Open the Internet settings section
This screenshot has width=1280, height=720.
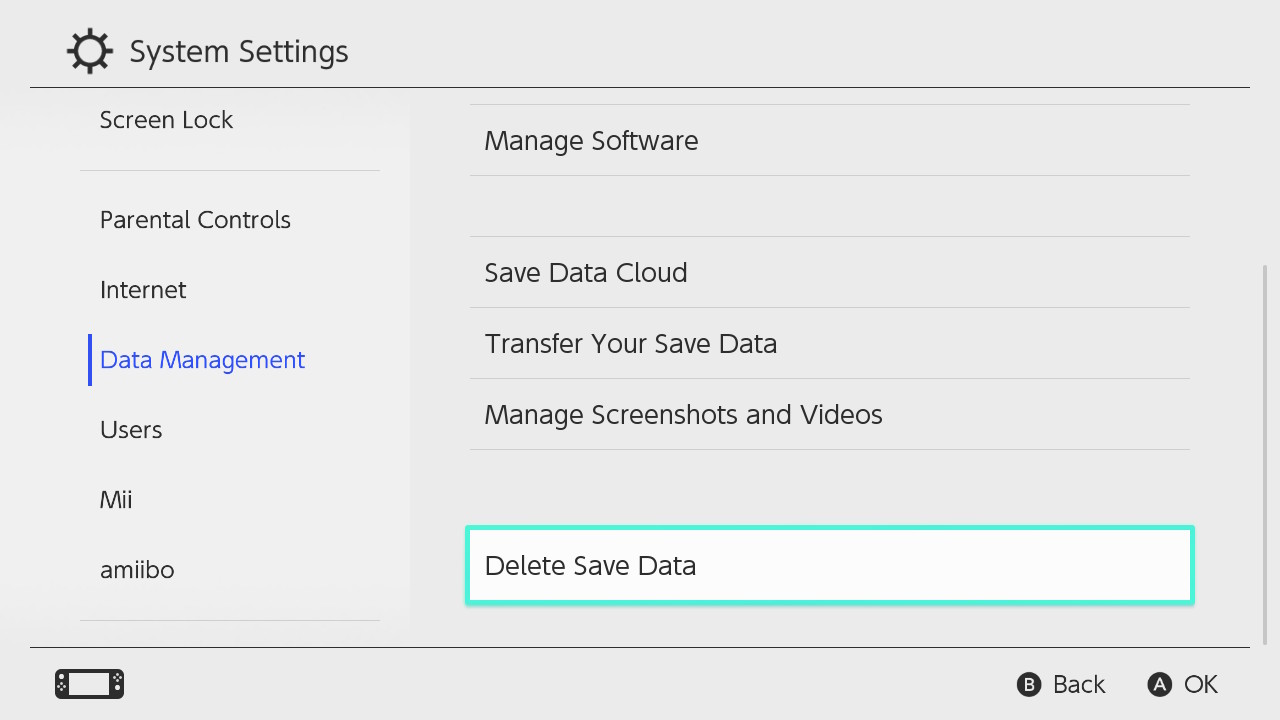[143, 289]
